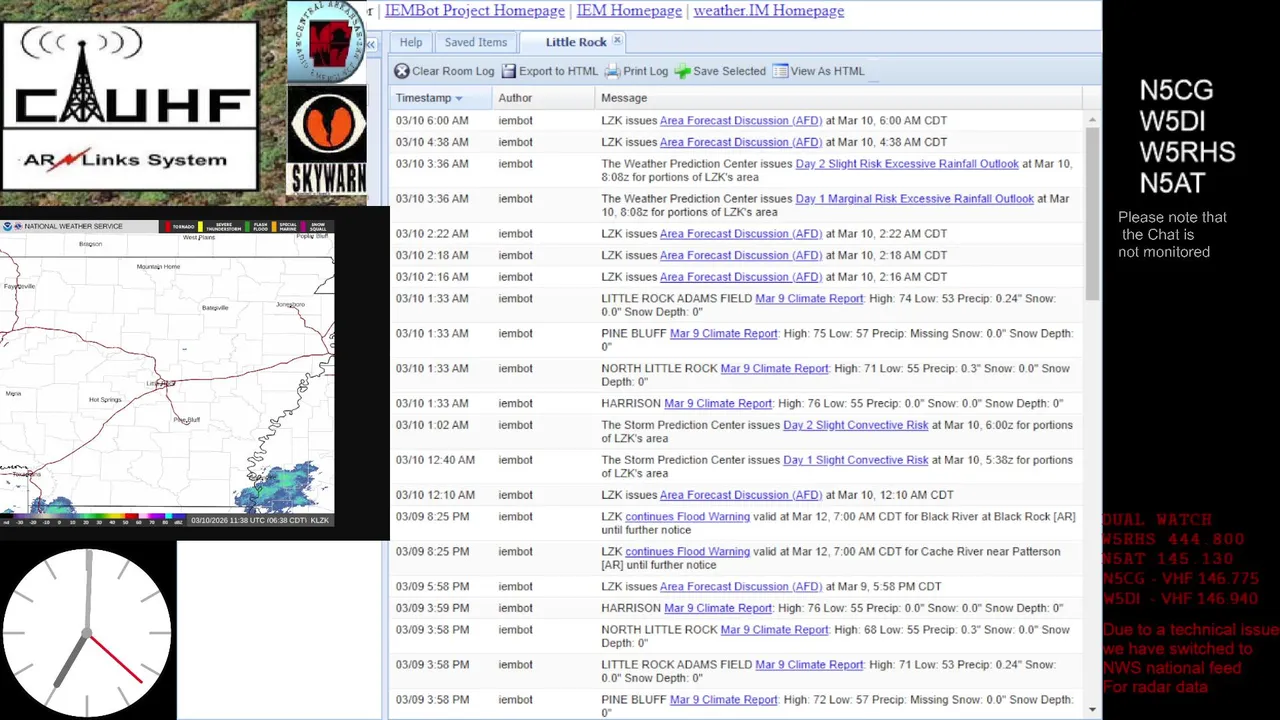Open the Day 2 Slight Convective Risk link
This screenshot has width=1280, height=720.
click(856, 425)
